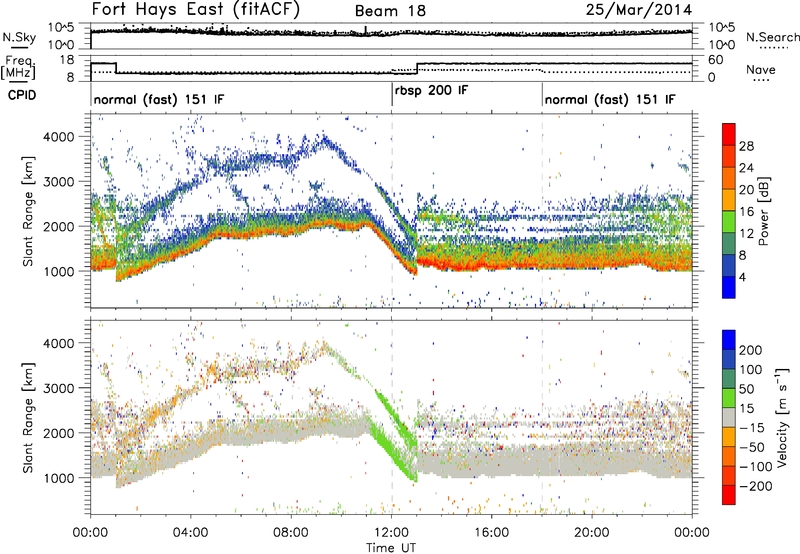The image size is (800, 554).
Task: Click the '24' tick on Power colorbar
Action: [746, 168]
